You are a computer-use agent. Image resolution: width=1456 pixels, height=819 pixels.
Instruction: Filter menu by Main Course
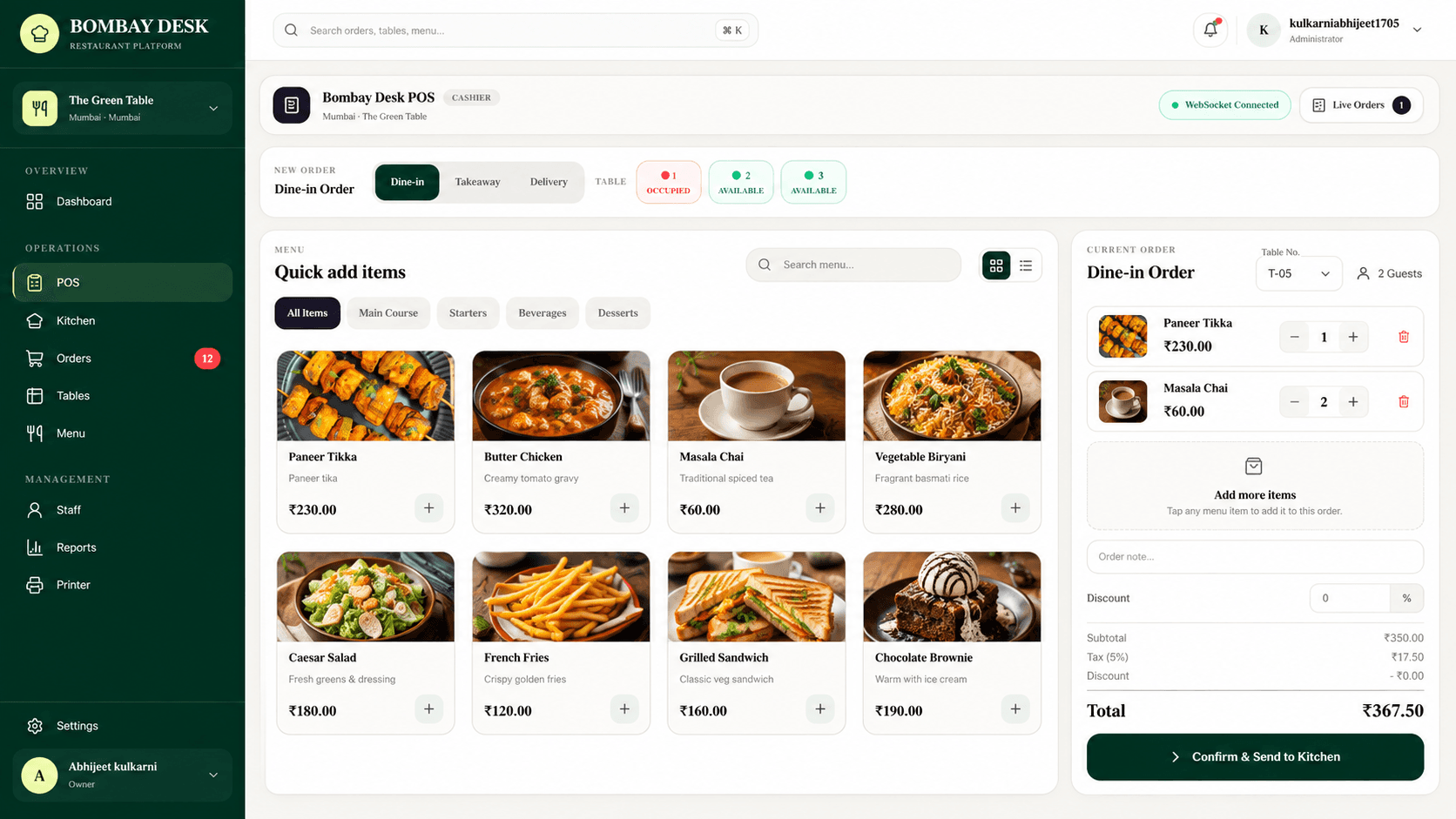388,313
